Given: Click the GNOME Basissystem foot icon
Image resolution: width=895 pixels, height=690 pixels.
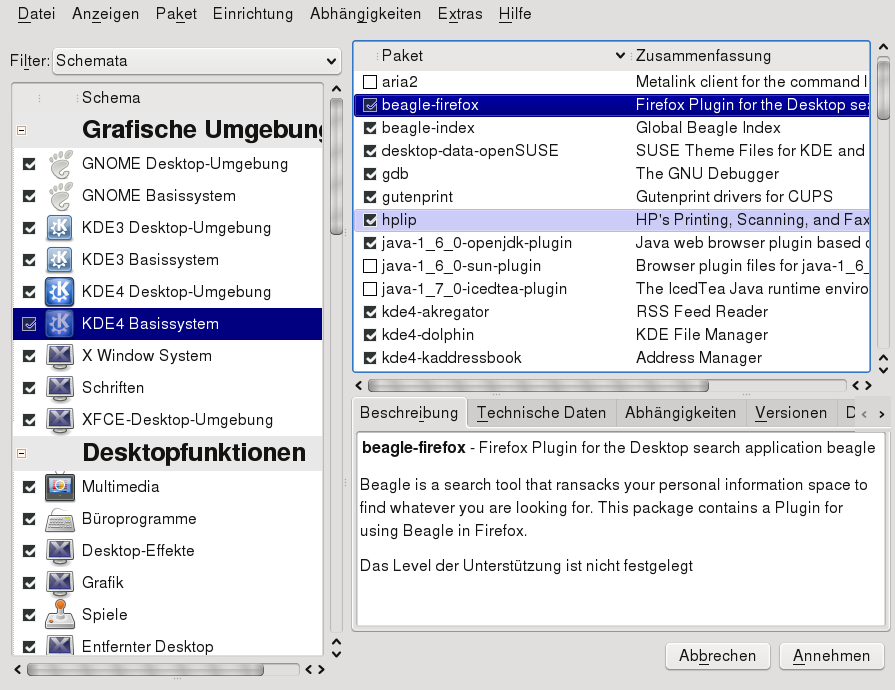Looking at the screenshot, I should point(60,196).
